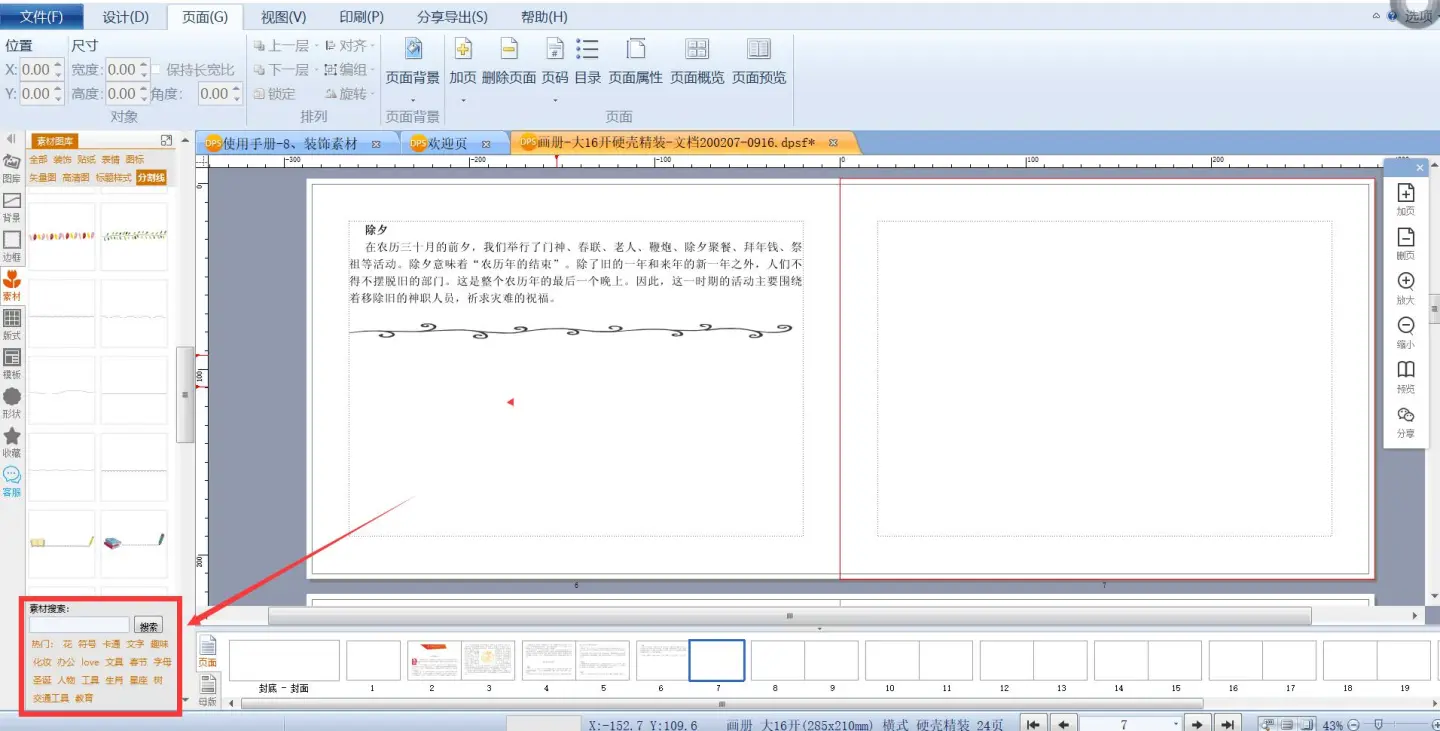Open the 分享 share icon on right panel
1440x731 pixels.
(1405, 421)
